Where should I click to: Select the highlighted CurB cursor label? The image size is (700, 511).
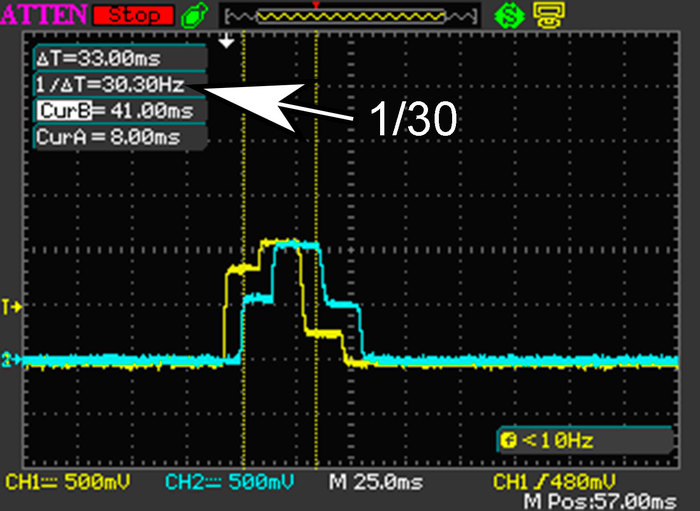[58, 110]
